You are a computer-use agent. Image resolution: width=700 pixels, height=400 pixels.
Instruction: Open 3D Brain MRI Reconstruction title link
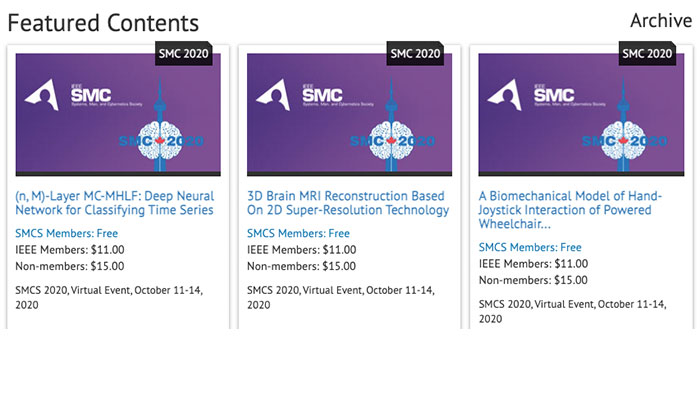(x=348, y=203)
